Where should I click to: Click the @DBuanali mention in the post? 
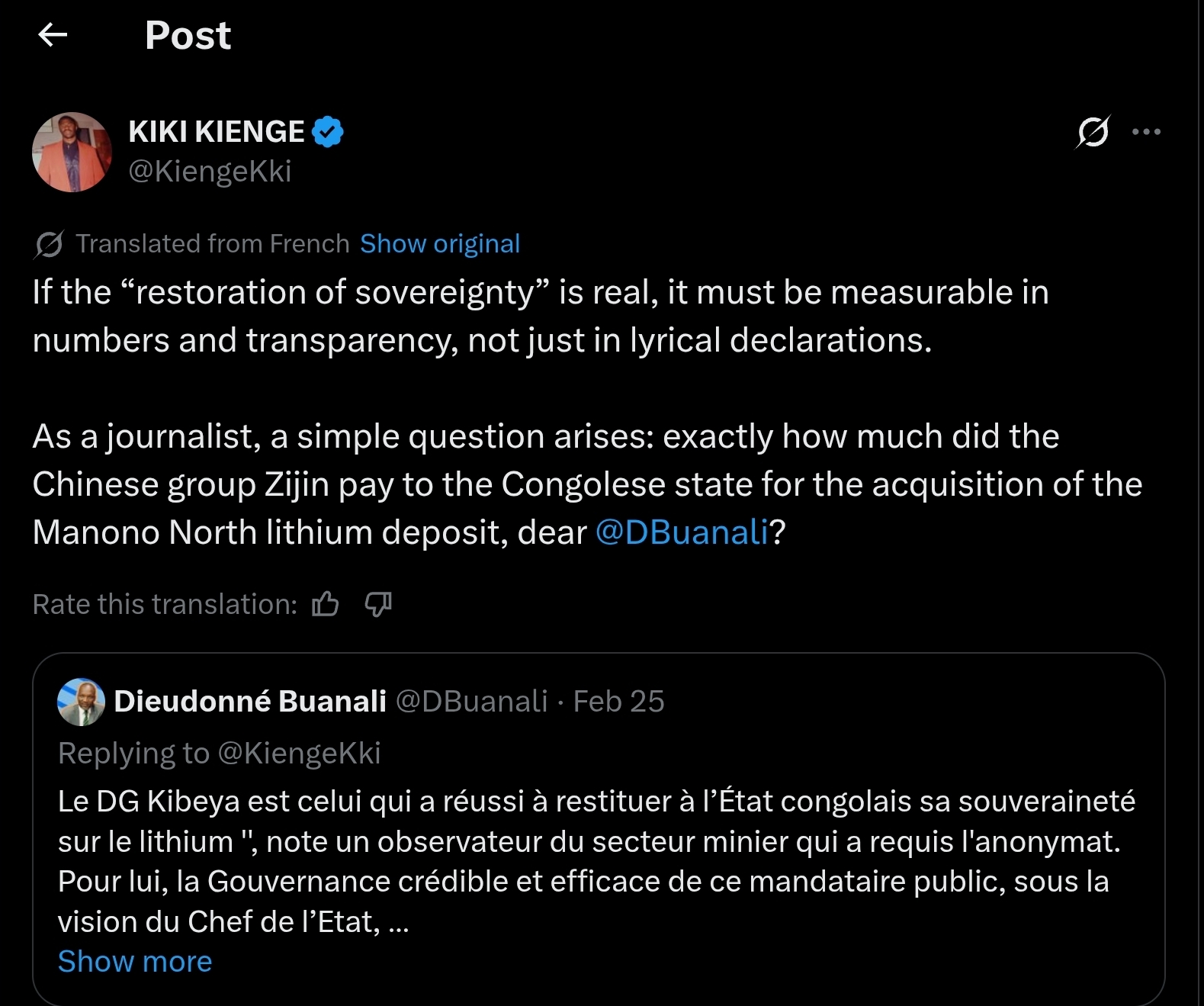click(681, 532)
